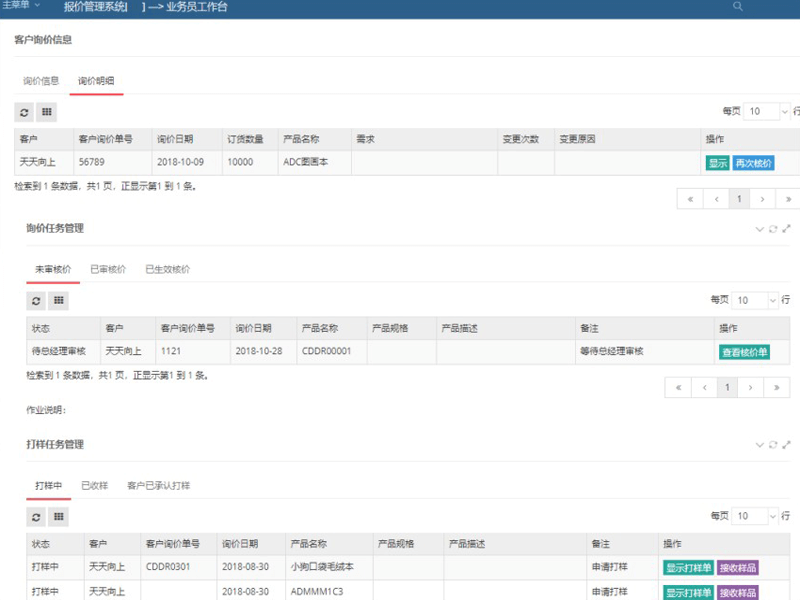Click 接收样品 for CDDR0301 row
Image resolution: width=800 pixels, height=600 pixels.
pyautogui.click(x=738, y=568)
